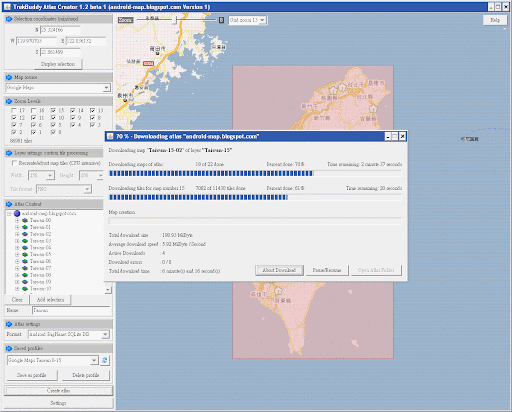Click blue arrow icon beside Zoom Levels
This screenshot has height=412, width=512.
[x=9, y=101]
